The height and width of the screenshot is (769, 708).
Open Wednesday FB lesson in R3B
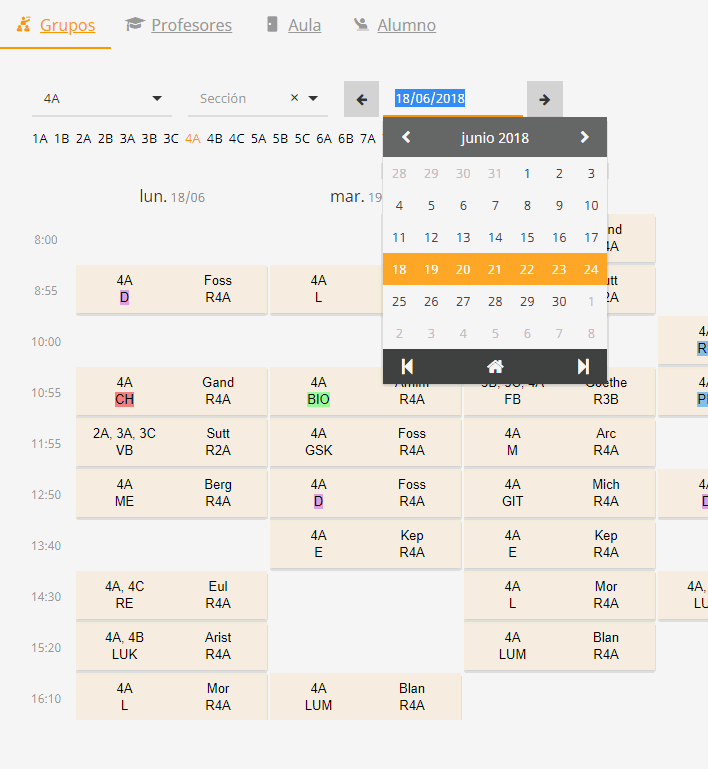click(x=559, y=399)
